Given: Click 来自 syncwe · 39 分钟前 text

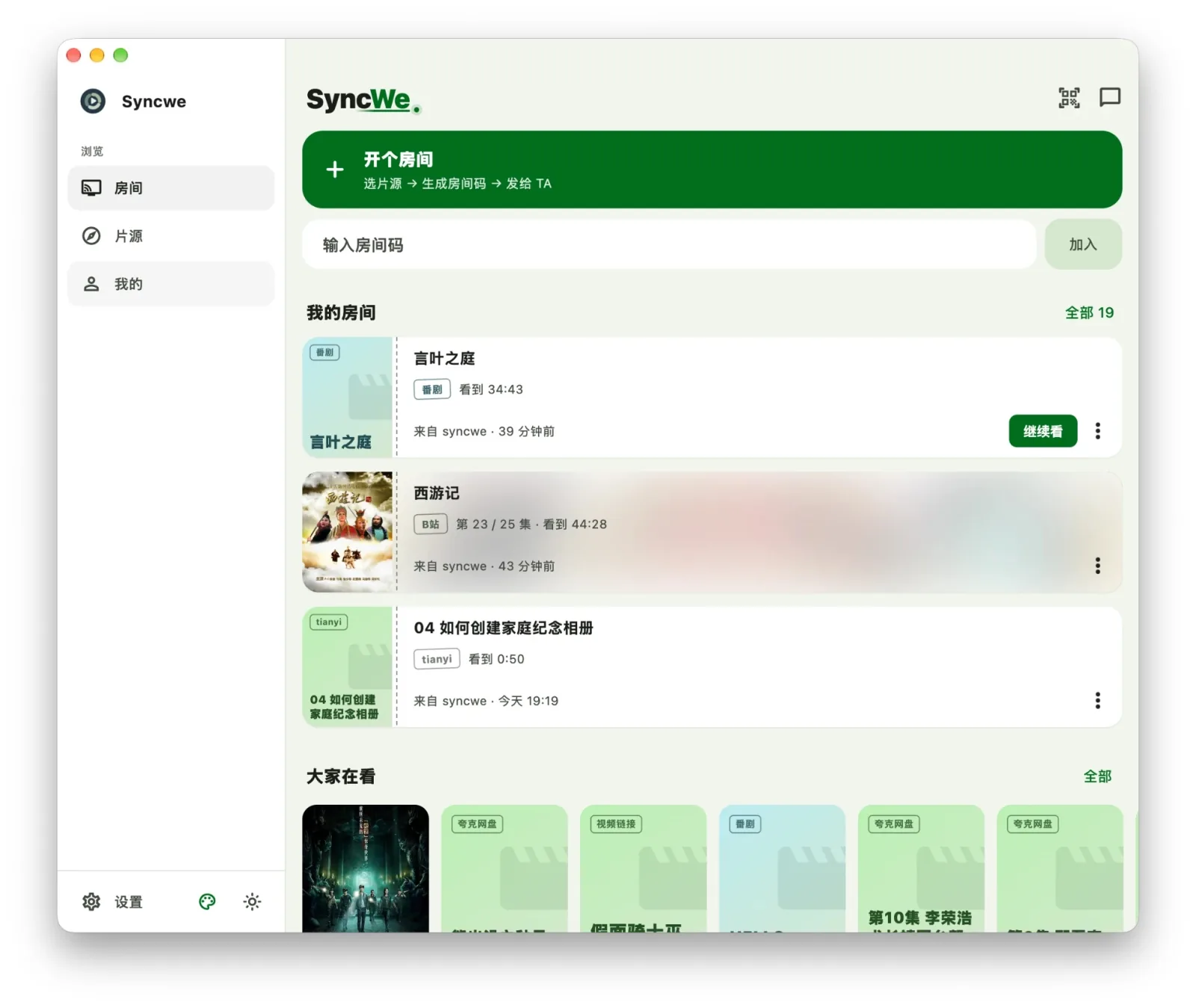Looking at the screenshot, I should click(484, 431).
